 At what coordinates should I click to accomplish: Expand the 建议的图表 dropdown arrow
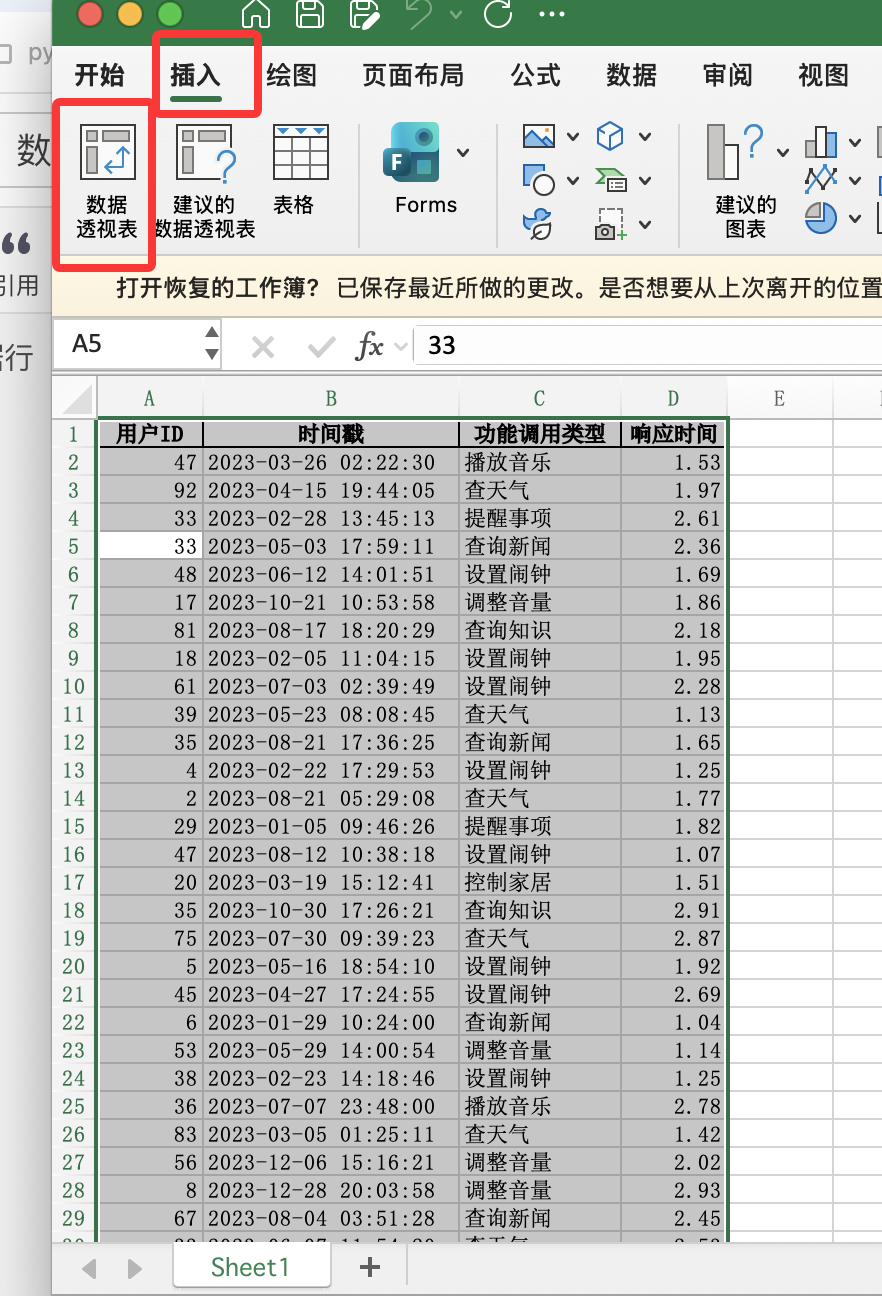783,153
